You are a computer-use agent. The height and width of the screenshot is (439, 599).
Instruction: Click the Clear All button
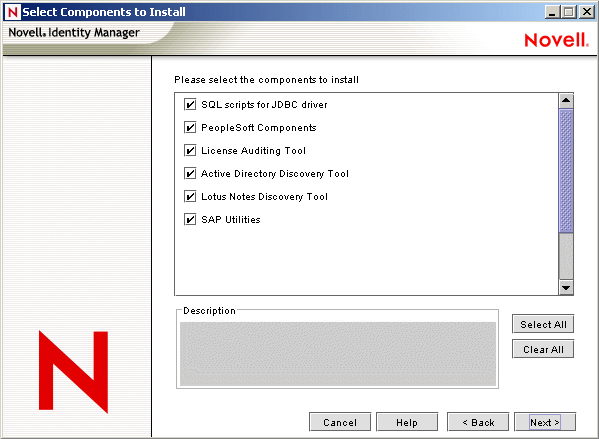pyautogui.click(x=543, y=349)
